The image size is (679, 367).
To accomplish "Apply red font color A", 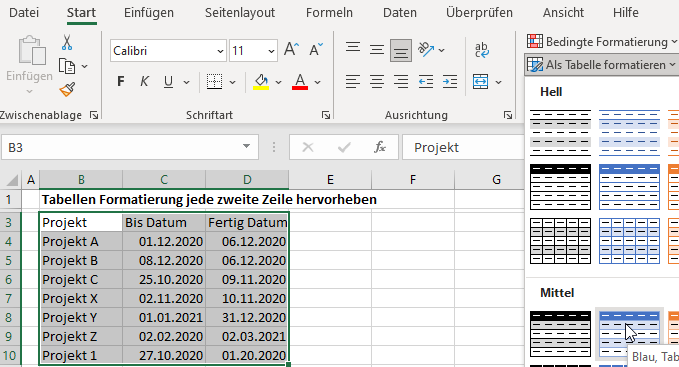I will pyautogui.click(x=300, y=81).
